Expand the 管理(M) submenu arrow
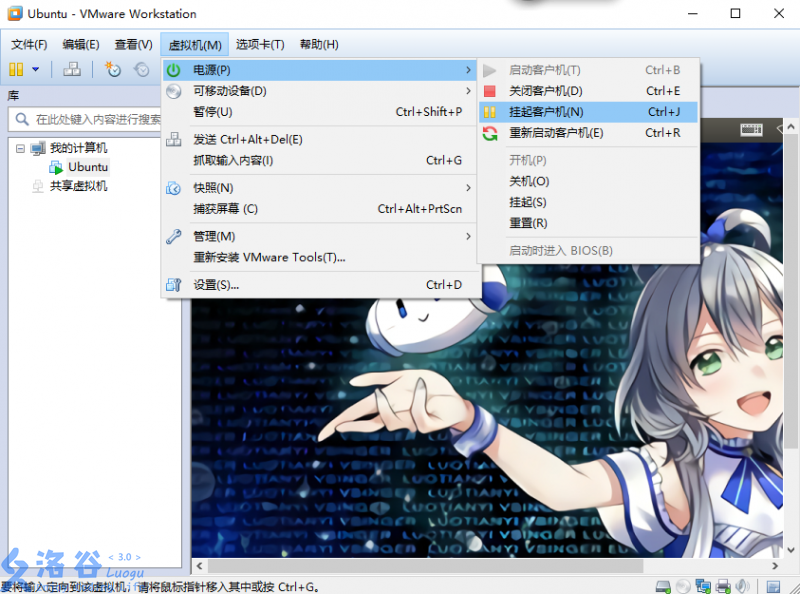Image resolution: width=800 pixels, height=594 pixels. tap(468, 236)
